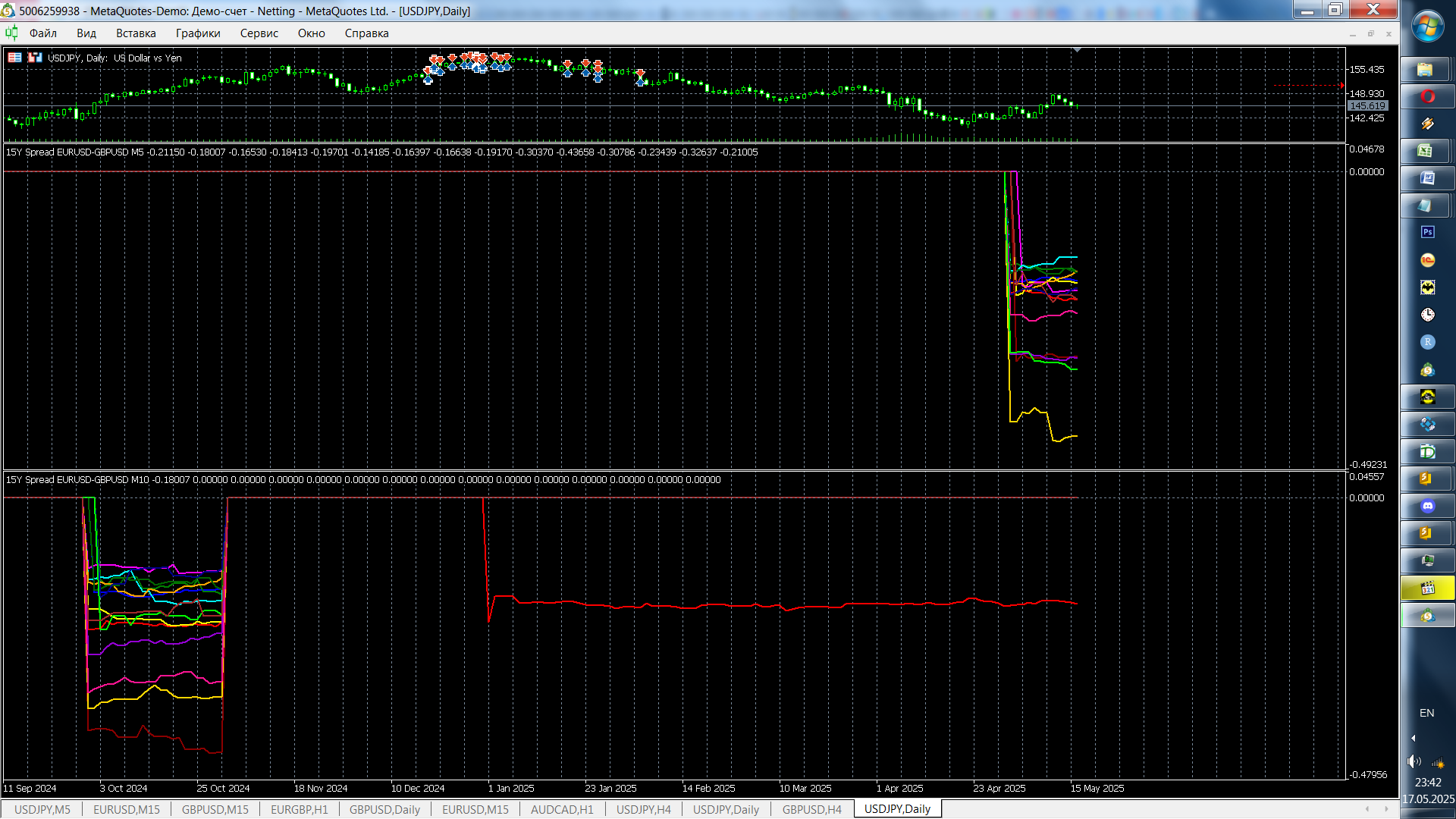Click the MetaTrader app icon beside Файл
This screenshot has width=1456, height=819.
click(x=11, y=33)
